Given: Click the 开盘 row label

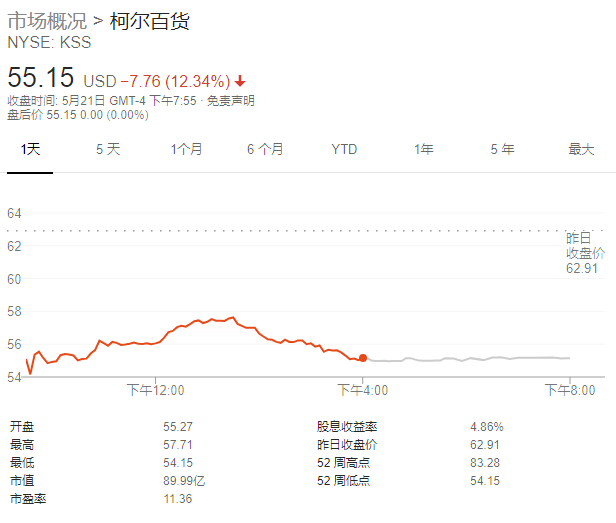Looking at the screenshot, I should click(x=22, y=427).
